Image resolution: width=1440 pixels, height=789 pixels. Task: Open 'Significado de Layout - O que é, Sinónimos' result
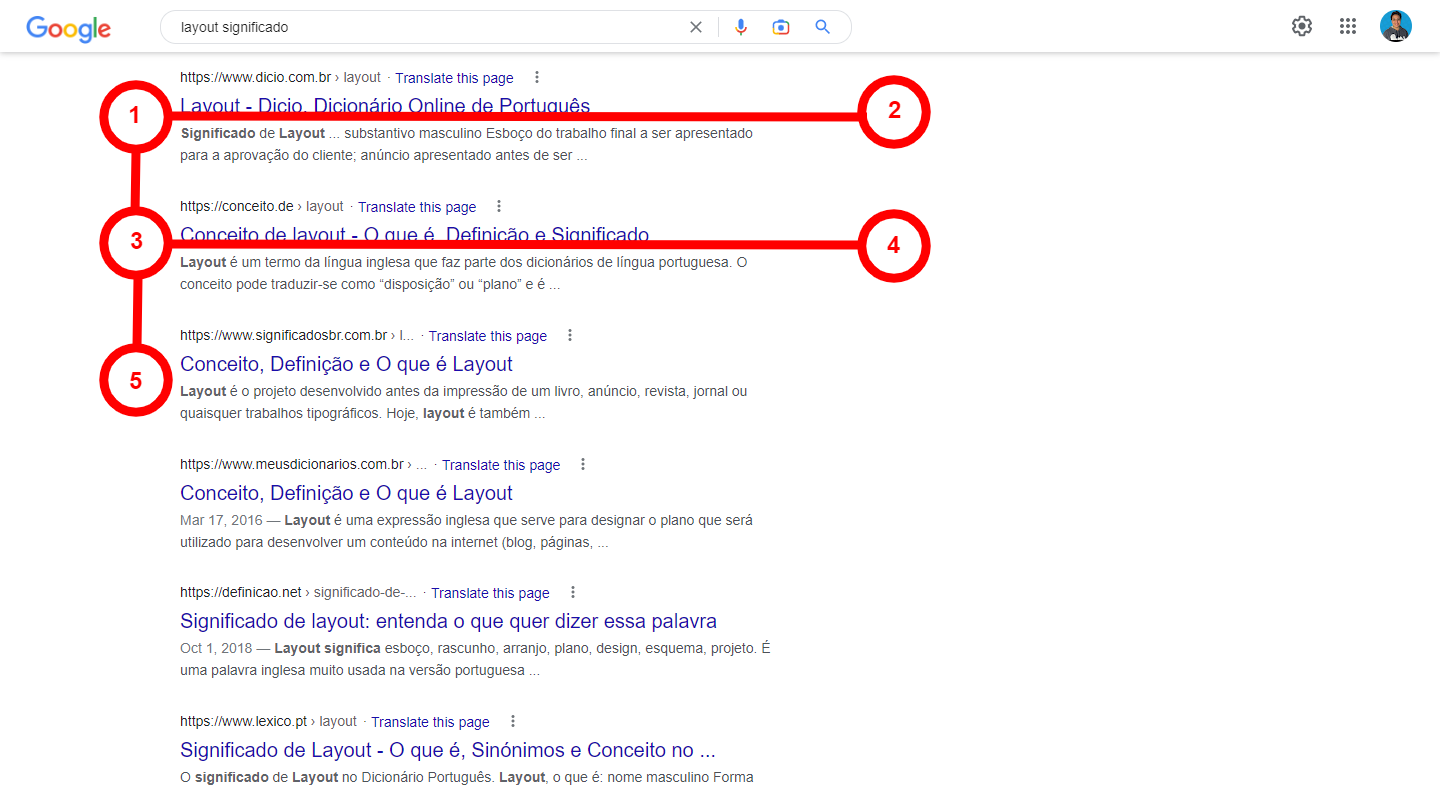(x=448, y=750)
